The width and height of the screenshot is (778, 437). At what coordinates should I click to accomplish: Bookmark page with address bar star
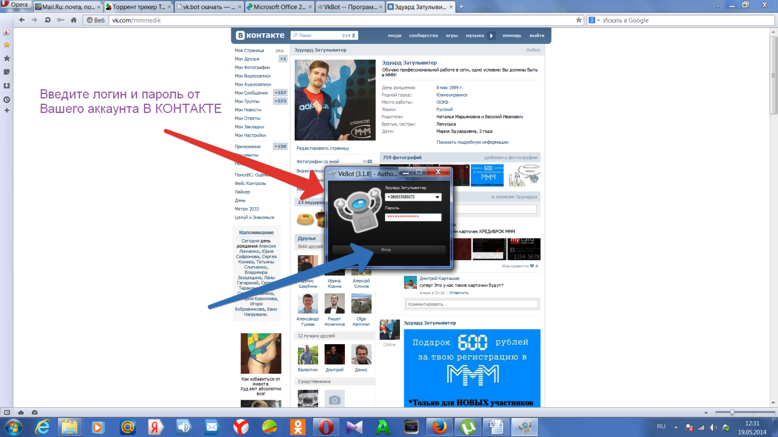(579, 20)
